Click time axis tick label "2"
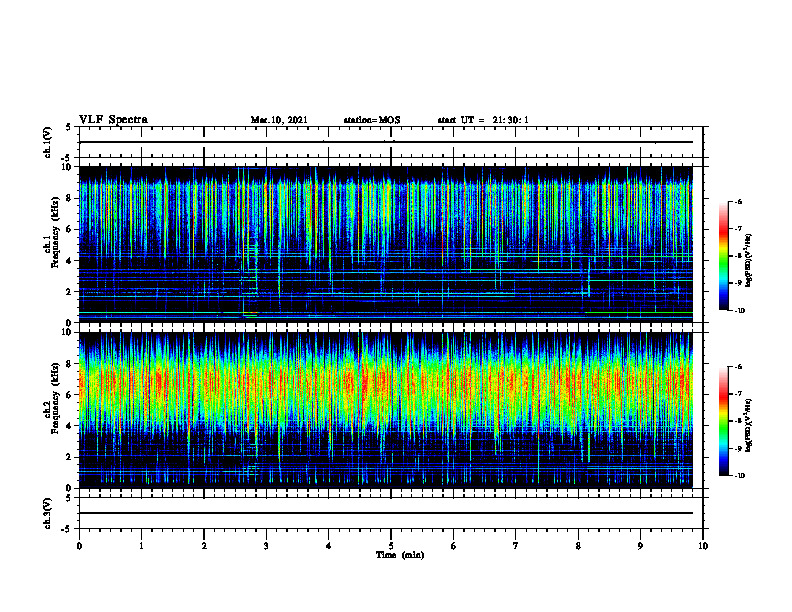Screen dimensions: 792x612 coord(204,546)
